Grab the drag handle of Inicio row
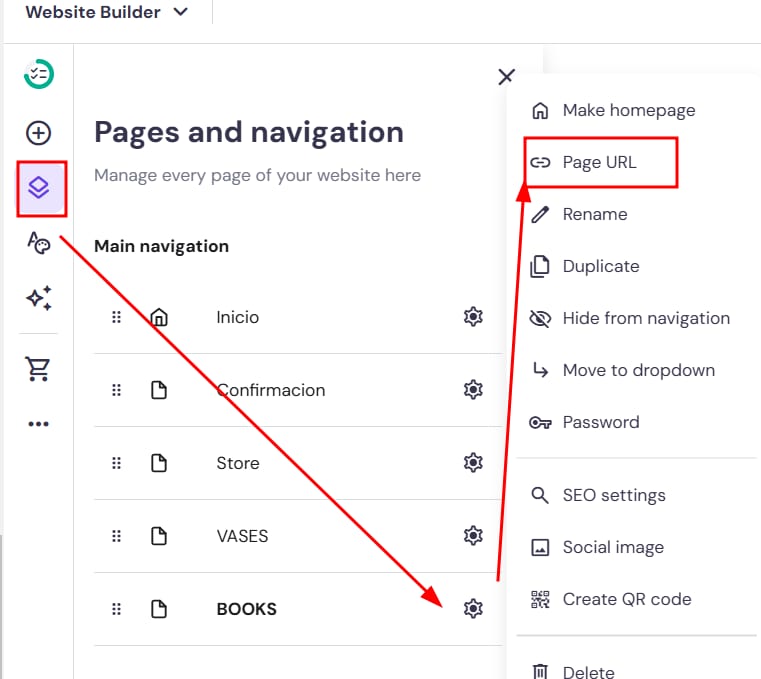 point(116,317)
